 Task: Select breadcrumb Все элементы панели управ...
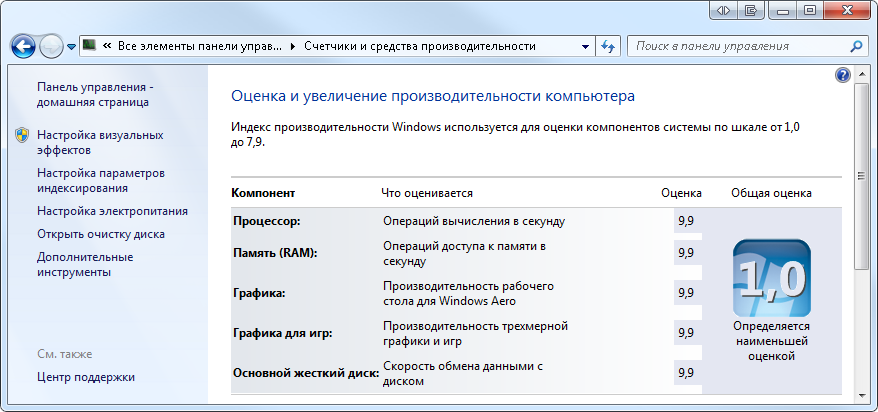200,46
